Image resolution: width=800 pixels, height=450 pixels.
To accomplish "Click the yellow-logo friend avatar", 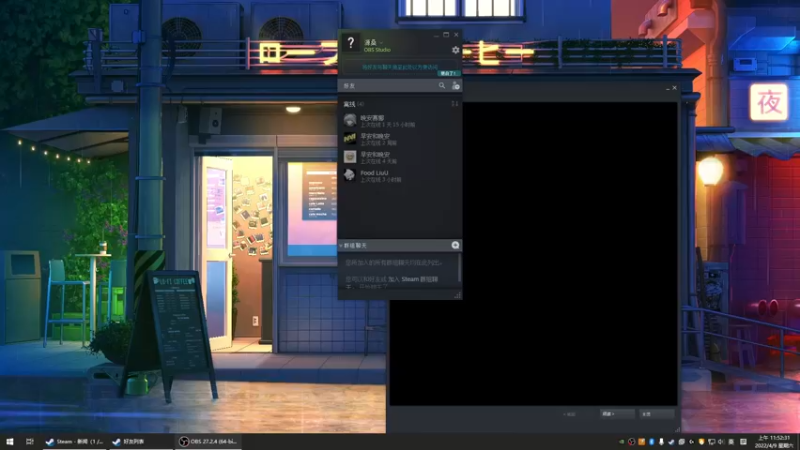I will pos(349,138).
